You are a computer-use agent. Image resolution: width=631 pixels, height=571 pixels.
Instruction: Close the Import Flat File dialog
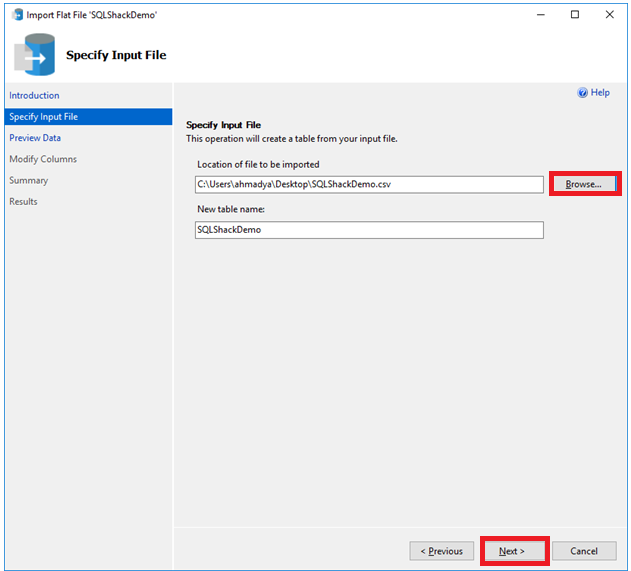pyautogui.click(x=609, y=15)
